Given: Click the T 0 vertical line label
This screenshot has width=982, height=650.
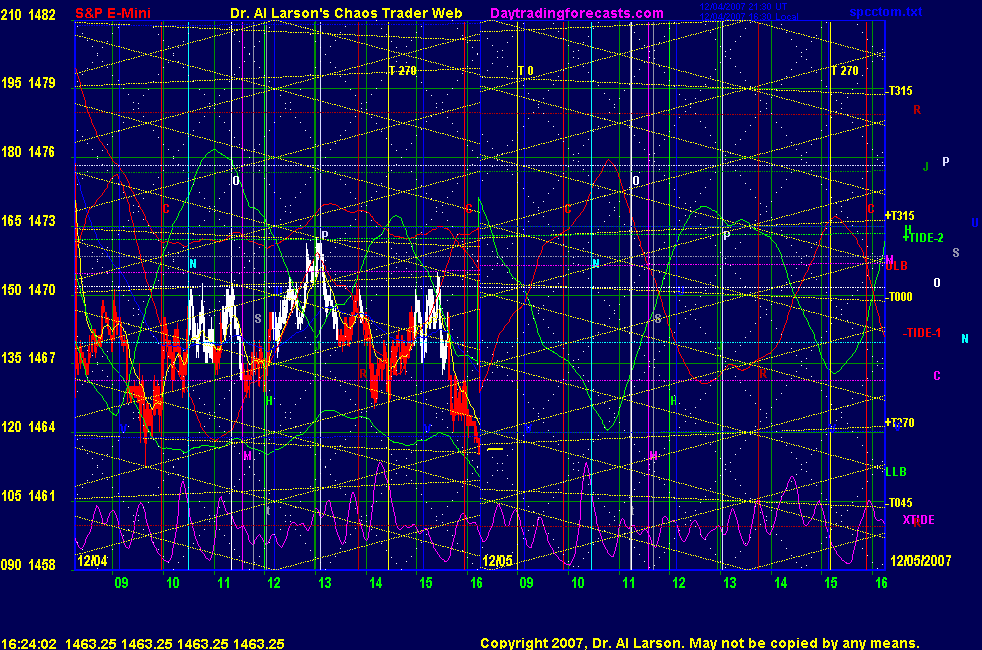Looking at the screenshot, I should [x=525, y=71].
